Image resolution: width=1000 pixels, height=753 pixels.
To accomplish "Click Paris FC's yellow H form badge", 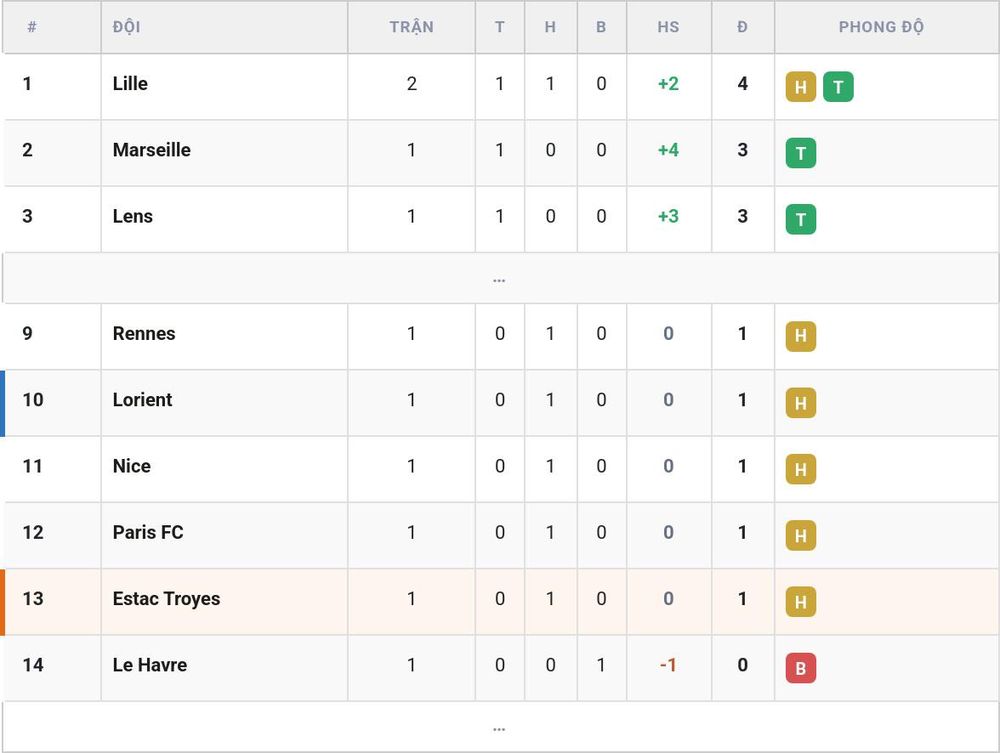I will [x=800, y=535].
